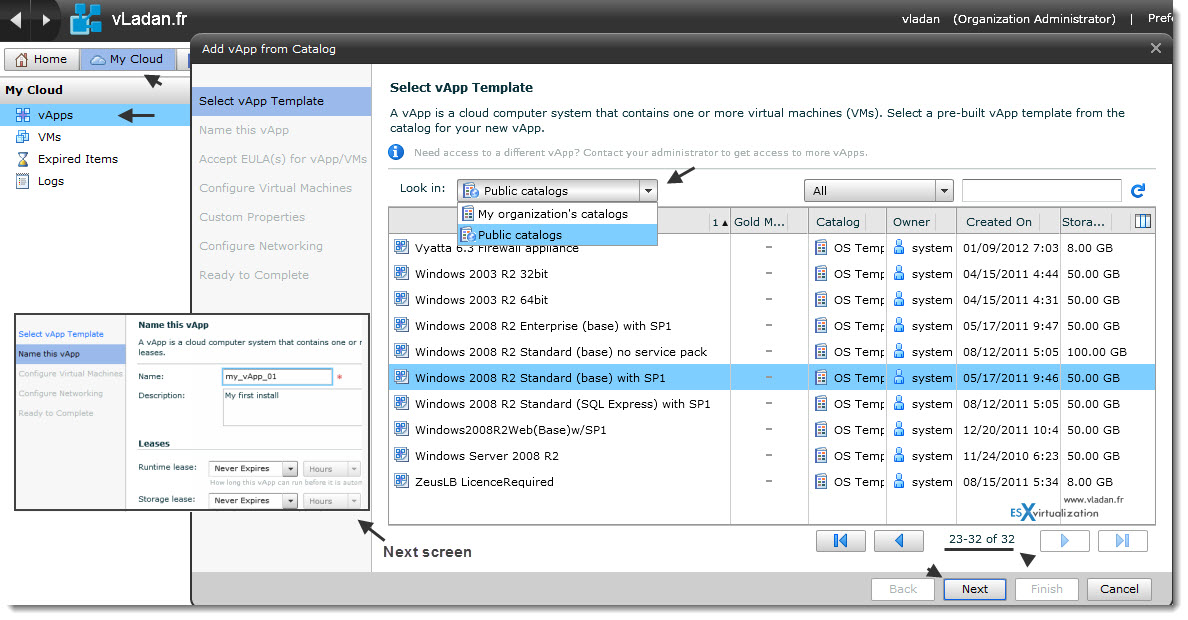Image resolution: width=1188 pixels, height=620 pixels.
Task: Expand the Look in catalogs dropdown arrow
Action: tap(648, 191)
